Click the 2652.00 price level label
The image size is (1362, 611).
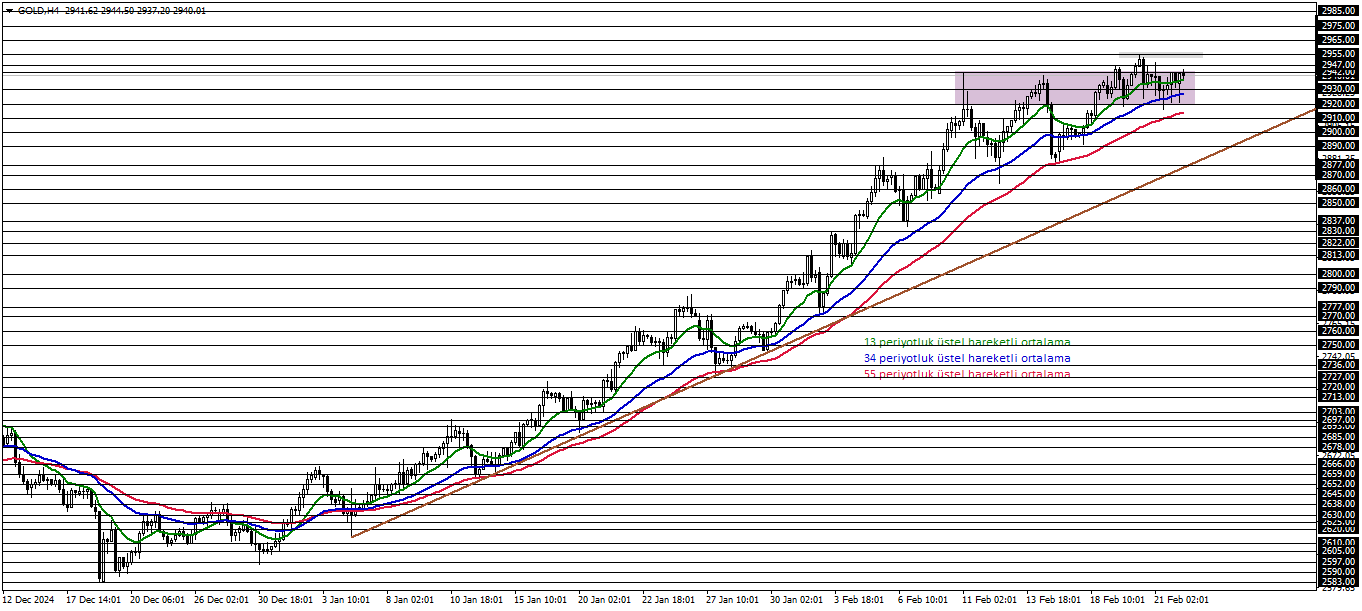1339,484
